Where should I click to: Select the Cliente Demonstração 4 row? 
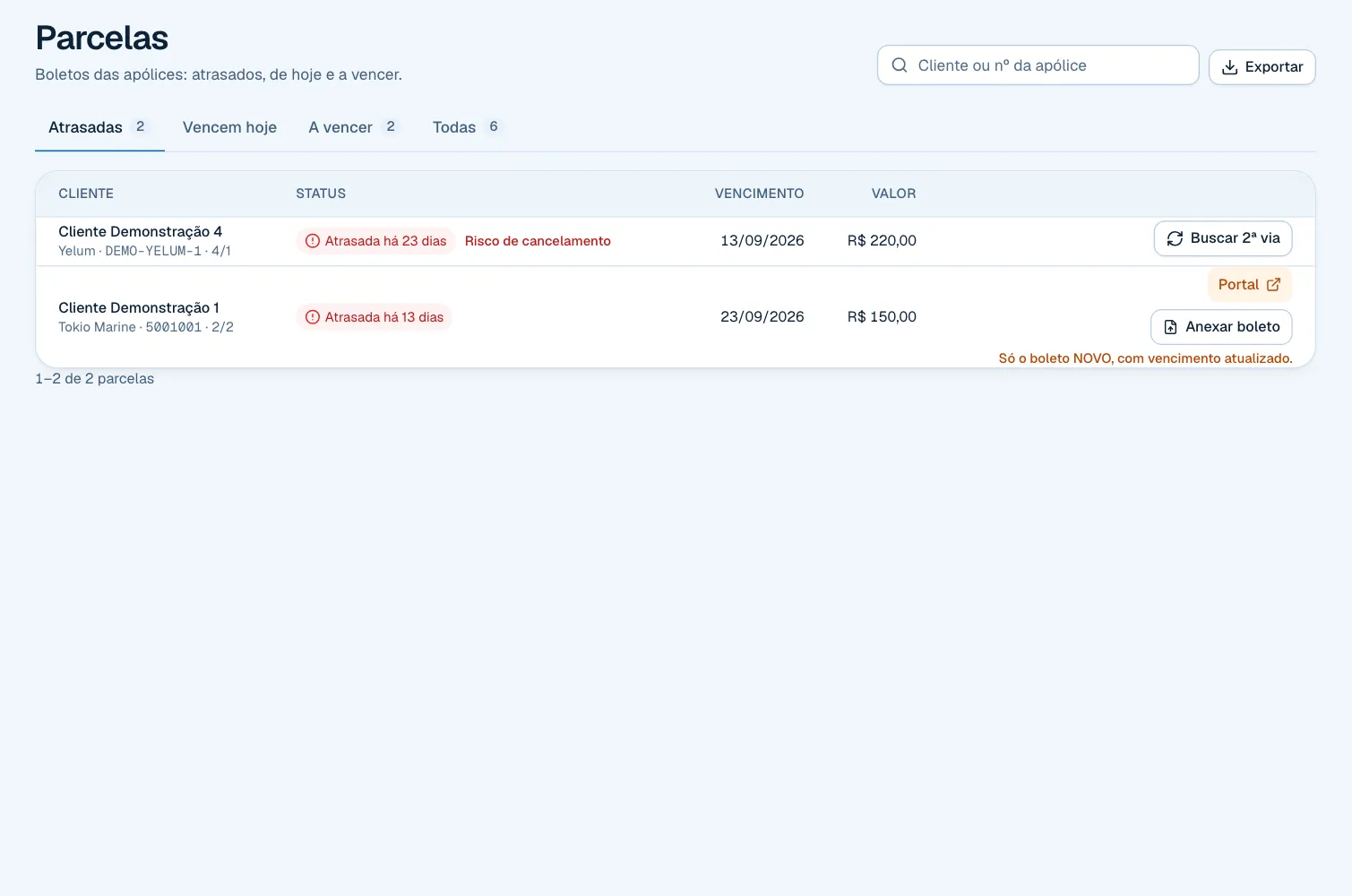(x=676, y=241)
